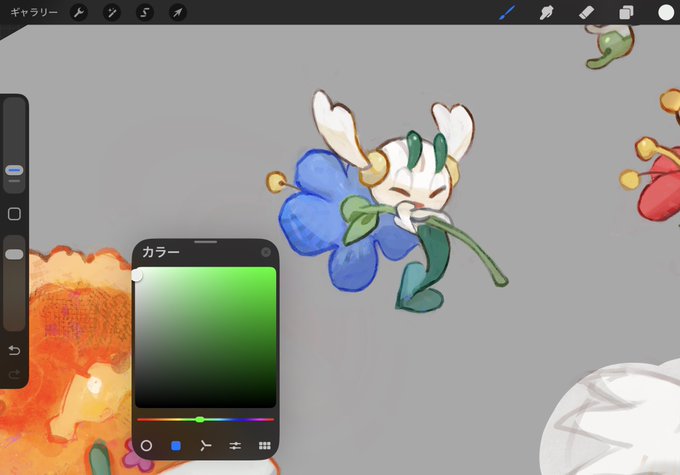Select the Smudge finger tool
Image resolution: width=680 pixels, height=475 pixels.
(x=546, y=13)
